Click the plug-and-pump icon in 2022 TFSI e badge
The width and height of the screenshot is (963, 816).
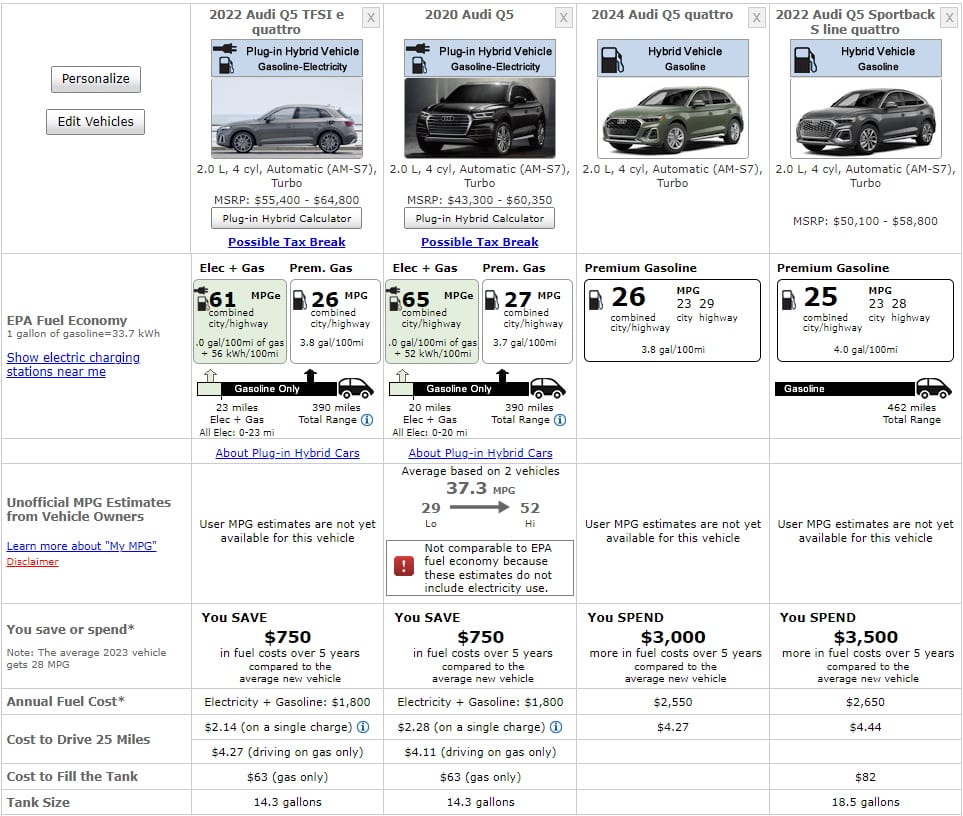(x=225, y=58)
